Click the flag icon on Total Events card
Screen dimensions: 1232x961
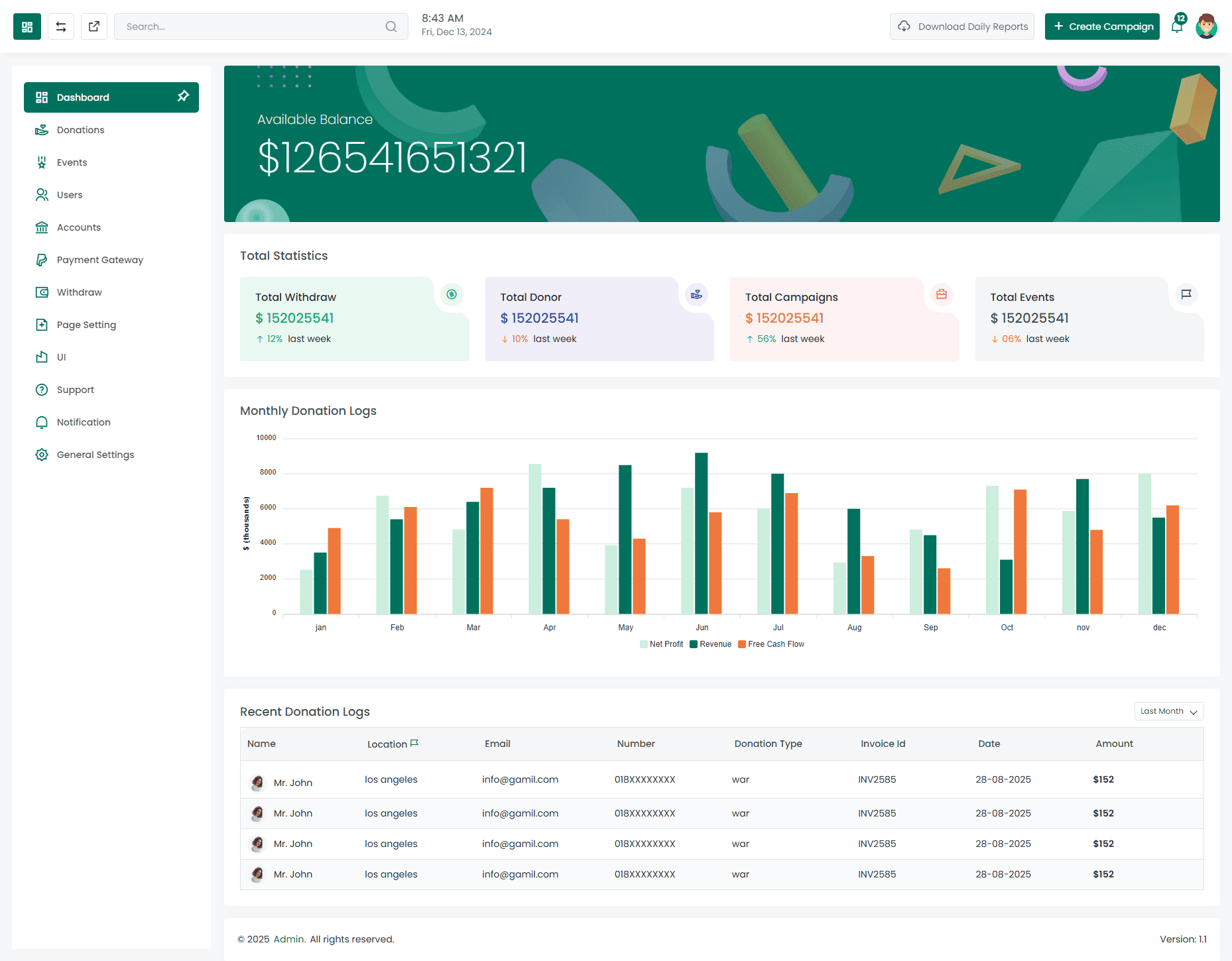tap(1186, 294)
